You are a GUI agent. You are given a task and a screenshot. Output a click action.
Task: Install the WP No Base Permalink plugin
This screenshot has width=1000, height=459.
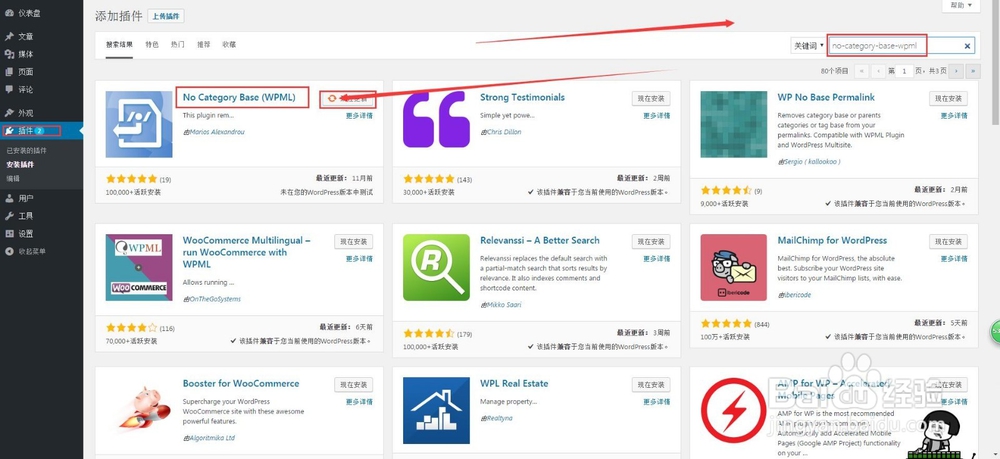948,99
